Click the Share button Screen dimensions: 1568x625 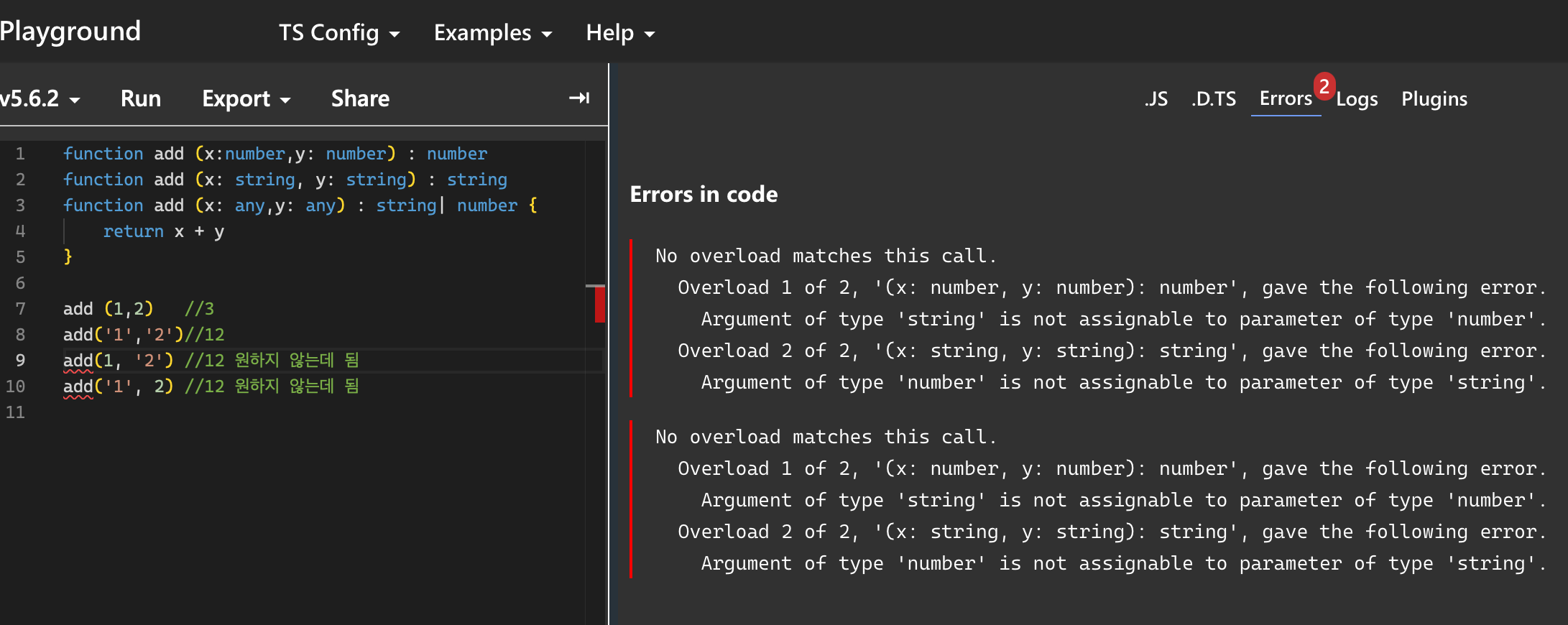[x=360, y=98]
